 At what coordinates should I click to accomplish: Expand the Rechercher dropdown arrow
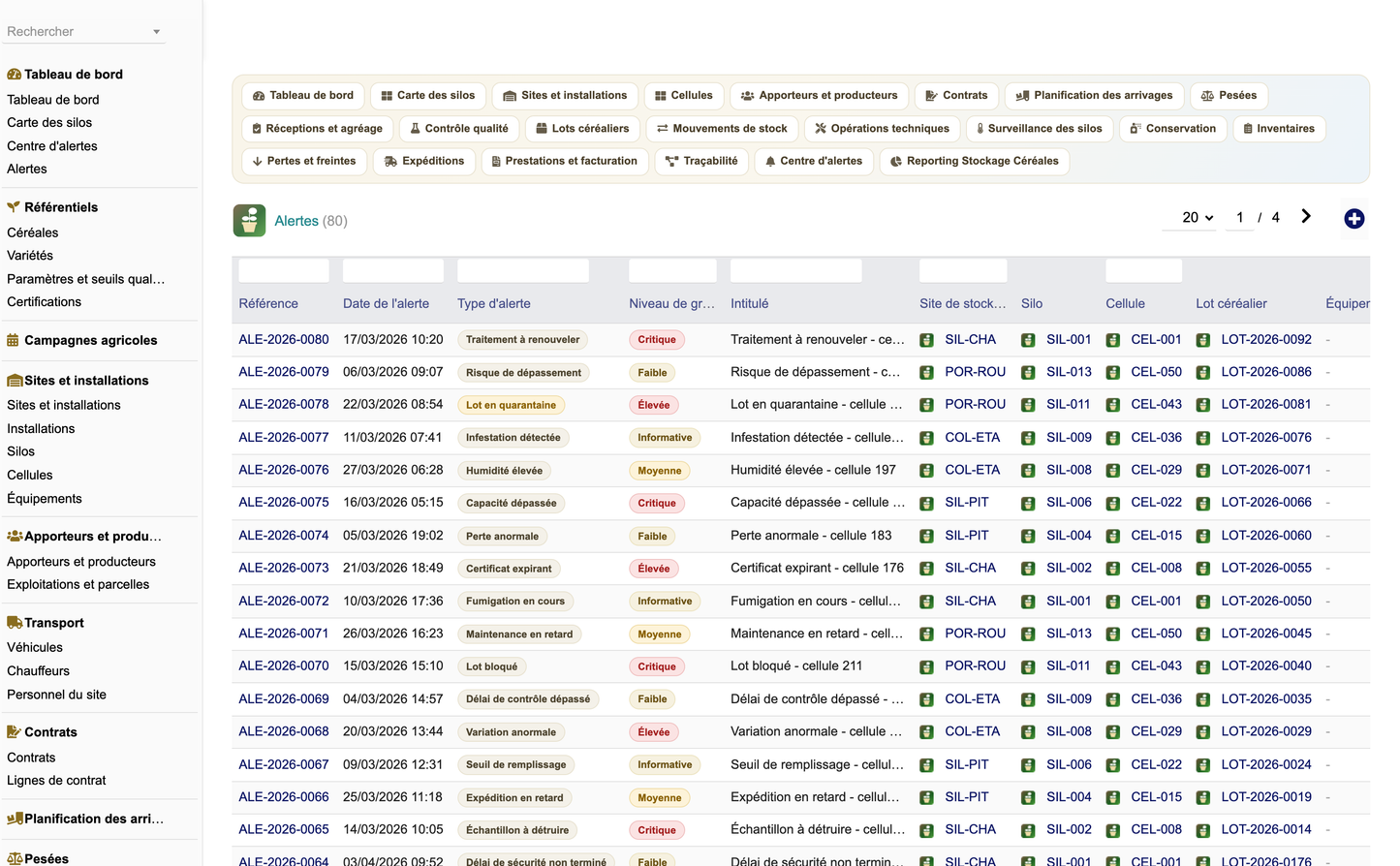(156, 32)
